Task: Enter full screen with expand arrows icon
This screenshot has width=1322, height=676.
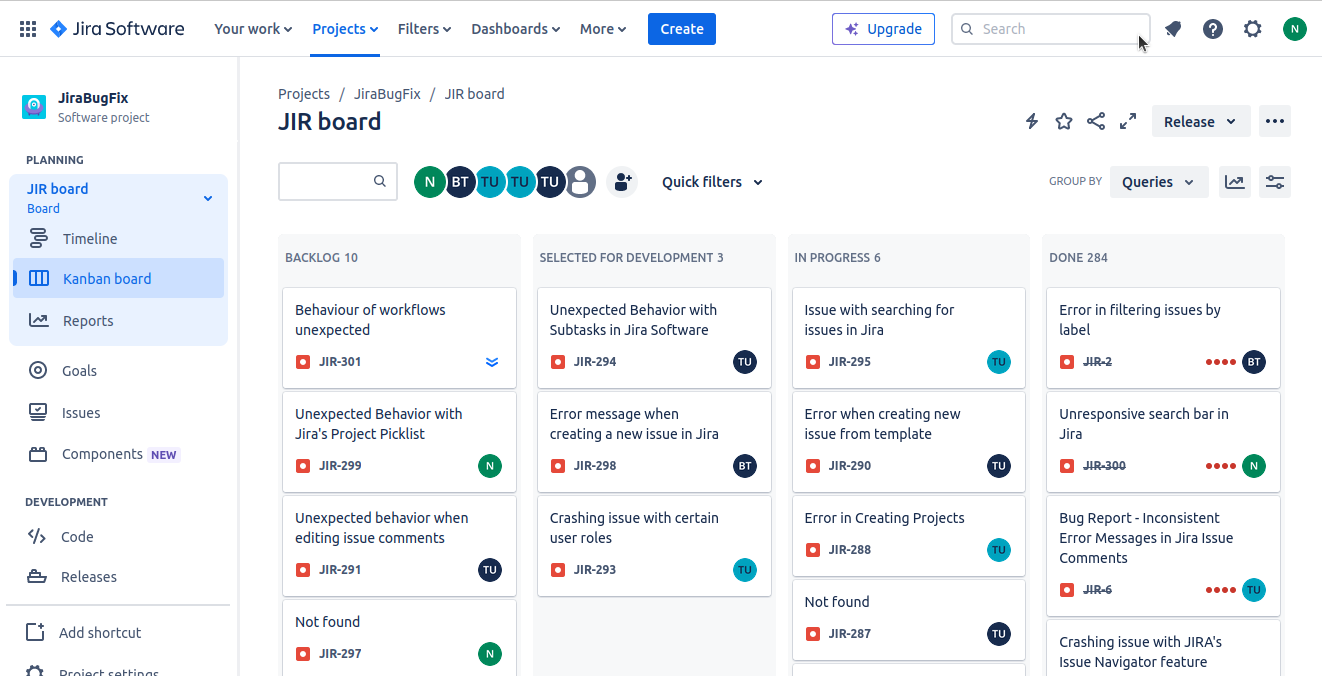Action: [x=1128, y=121]
